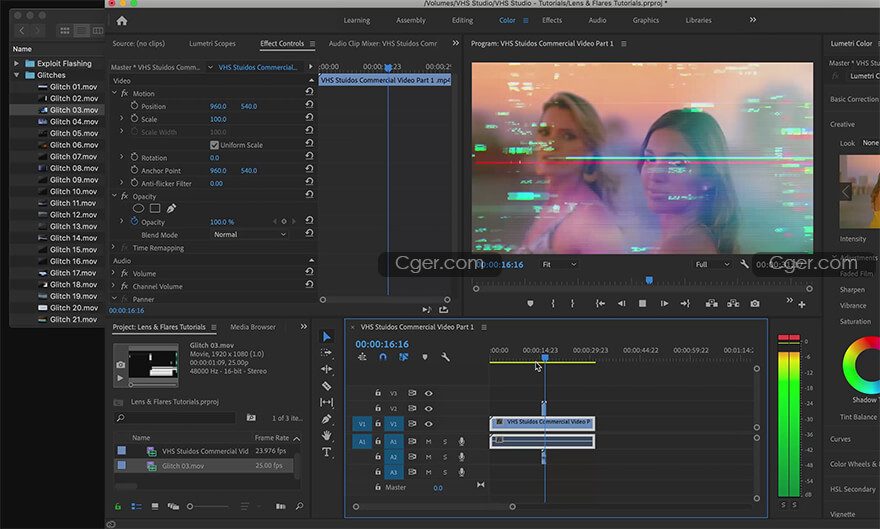
Task: Expand the Exploit Flashing folder
Action: point(16,63)
